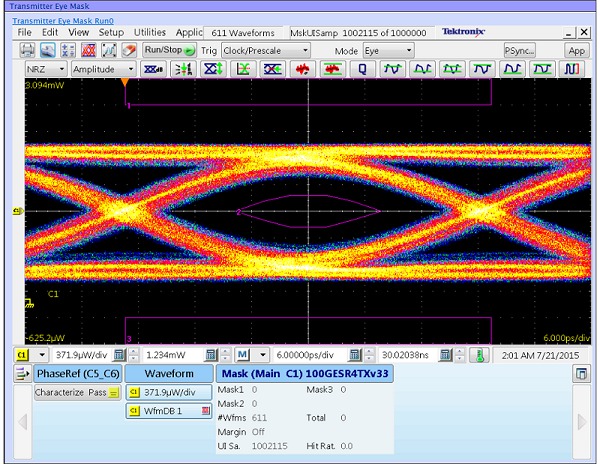Viewport: 600px width, 464px height.
Task: Toggle the C1 channel button in Waveform panel
Action: (133, 392)
